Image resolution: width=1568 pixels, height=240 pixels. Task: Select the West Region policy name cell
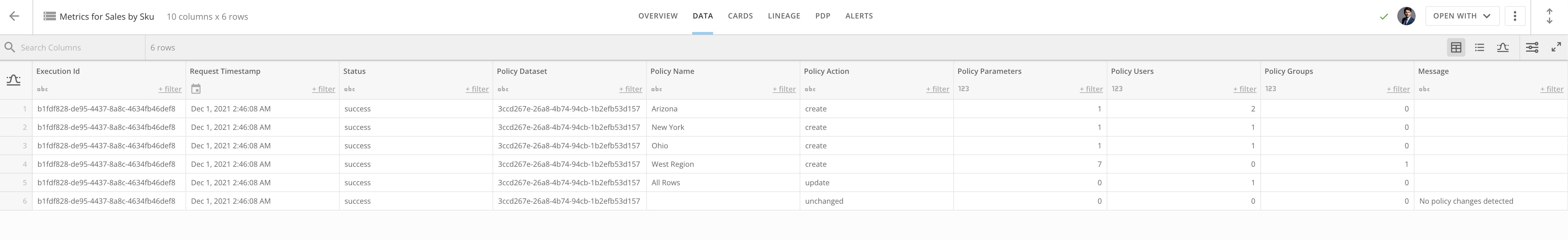click(673, 164)
